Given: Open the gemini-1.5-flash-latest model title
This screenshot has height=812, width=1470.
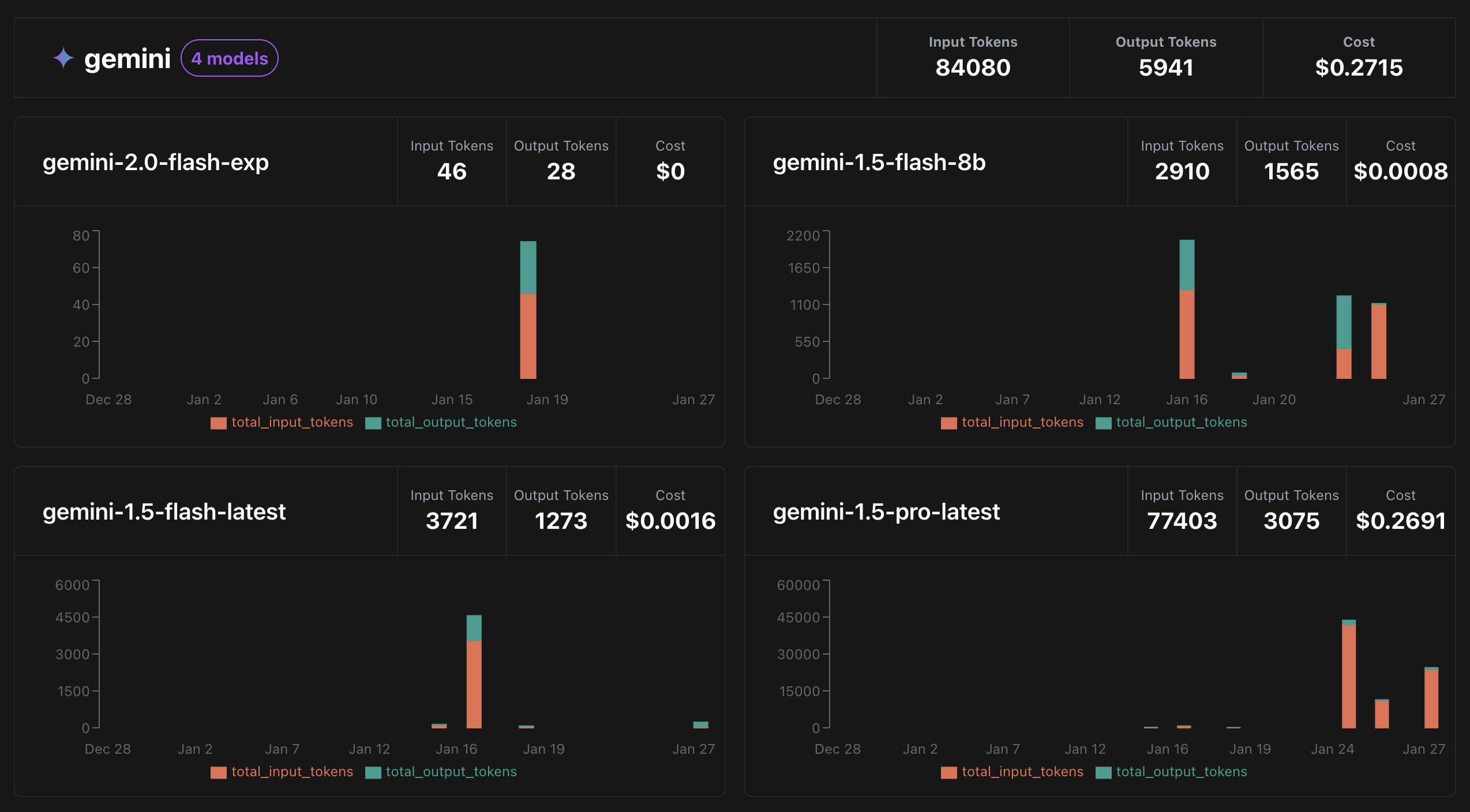Looking at the screenshot, I should pos(164,512).
